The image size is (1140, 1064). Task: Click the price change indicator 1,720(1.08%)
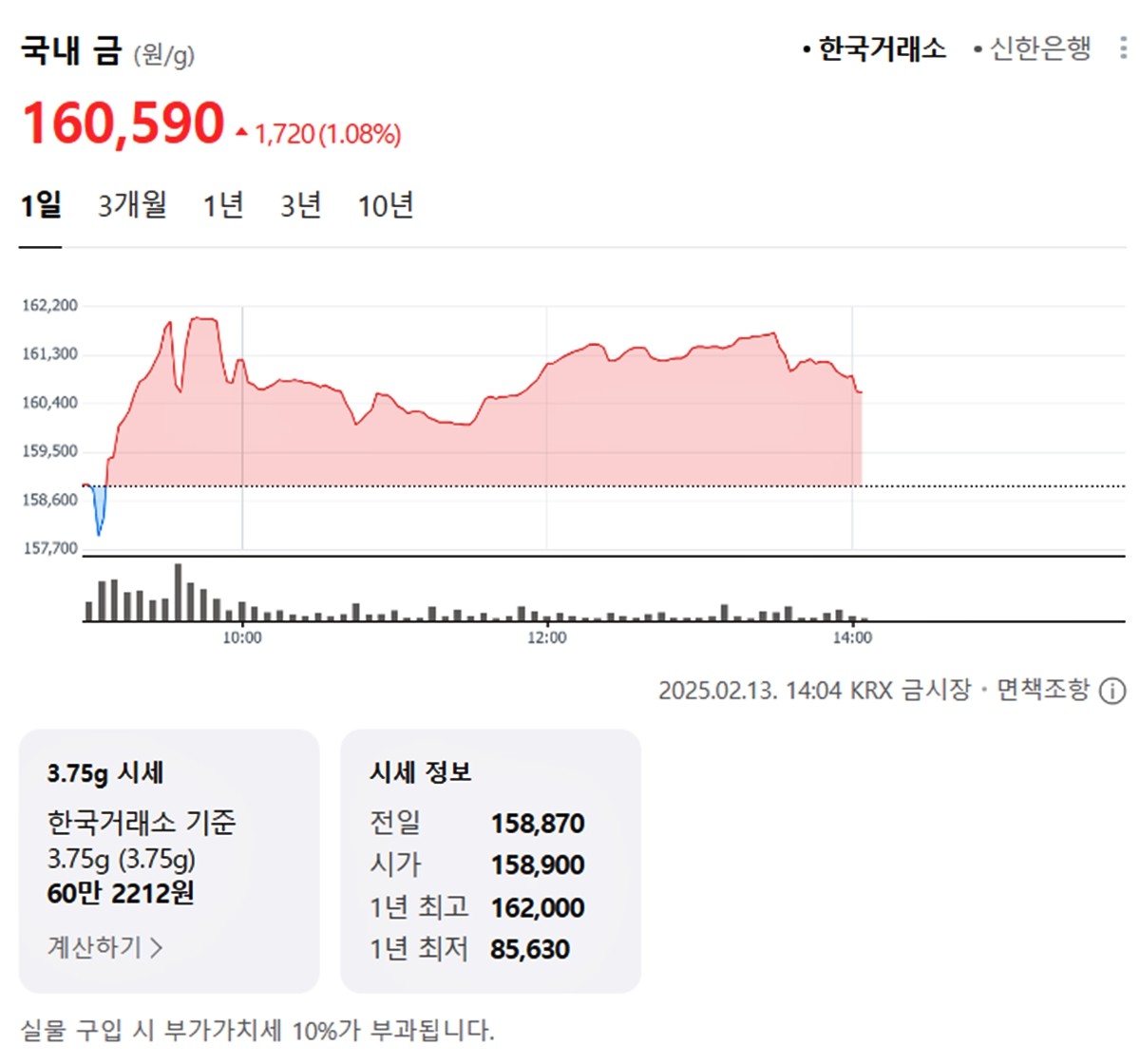[326, 134]
